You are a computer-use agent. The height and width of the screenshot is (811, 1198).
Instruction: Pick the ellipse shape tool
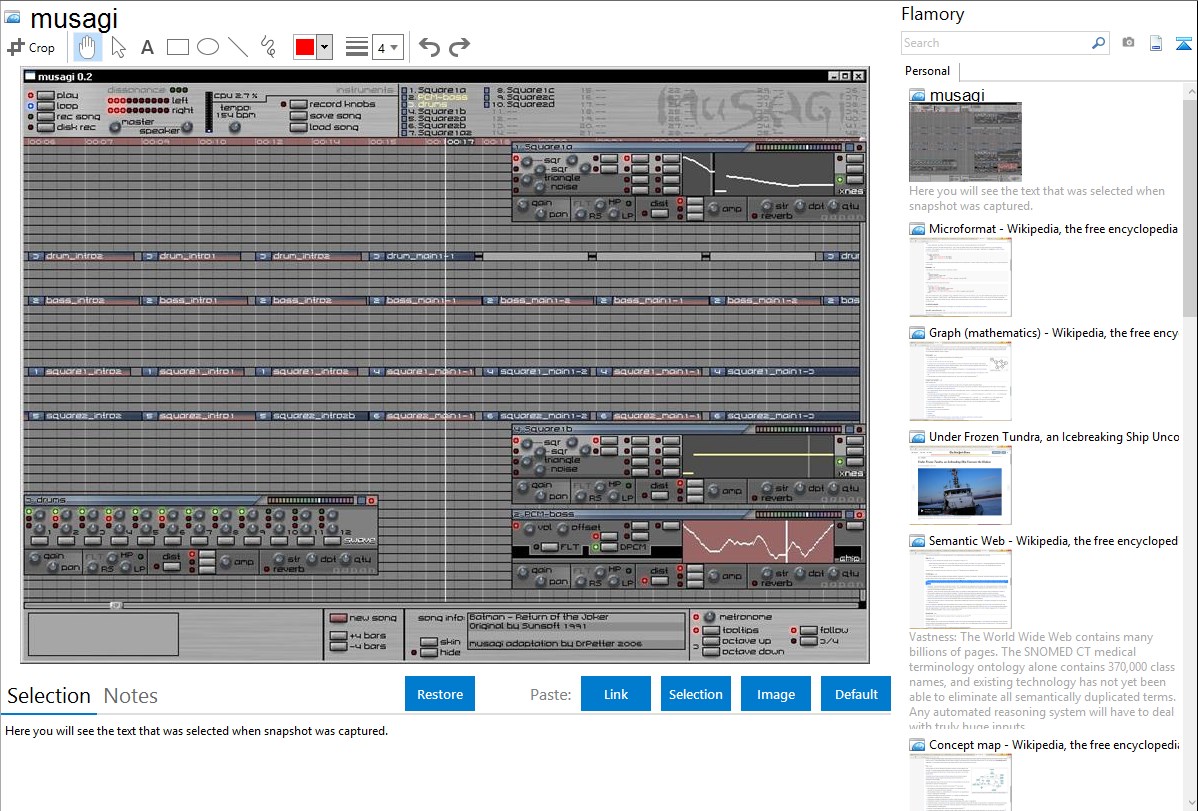tap(207, 47)
